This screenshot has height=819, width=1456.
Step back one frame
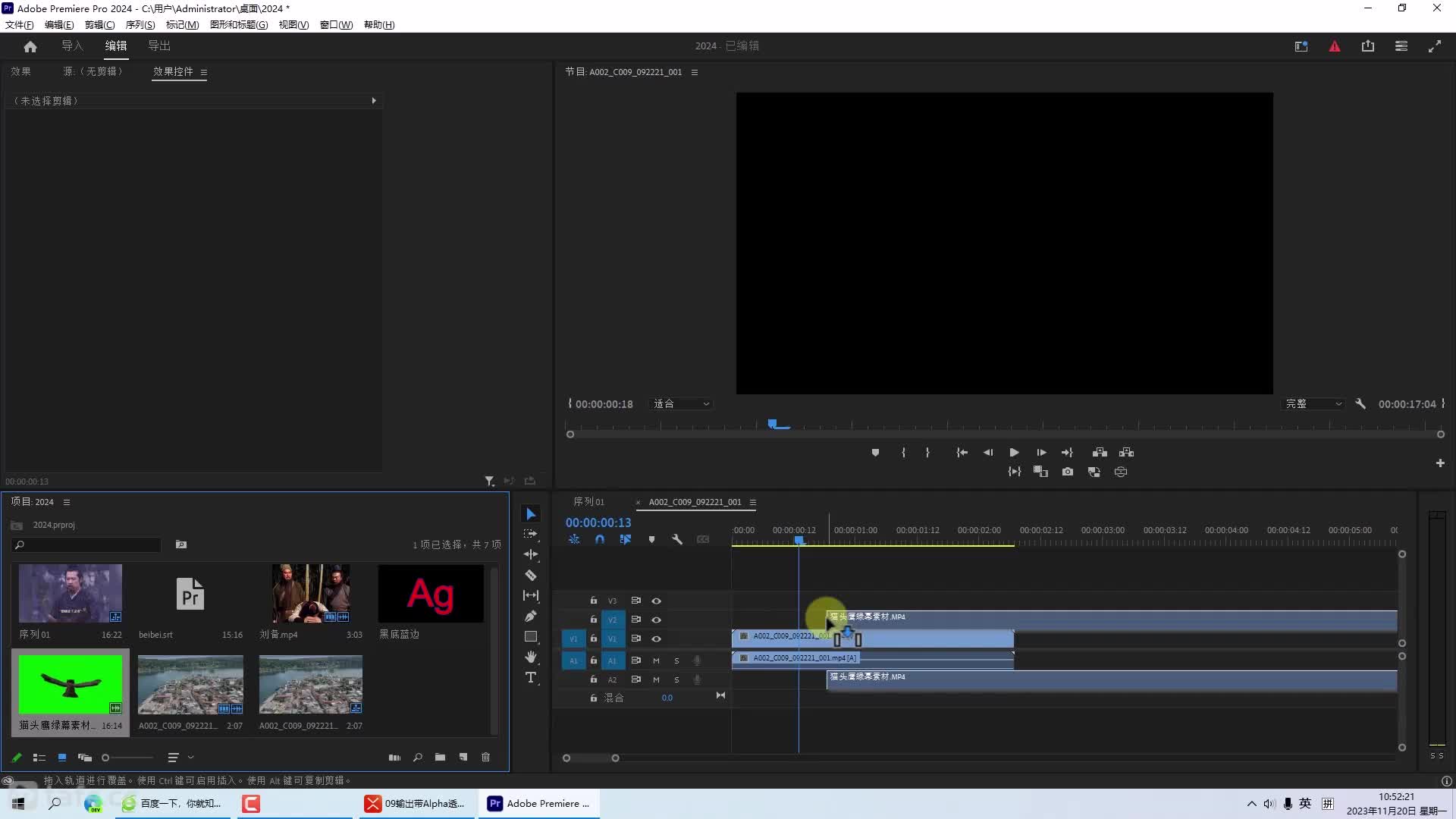click(x=988, y=452)
